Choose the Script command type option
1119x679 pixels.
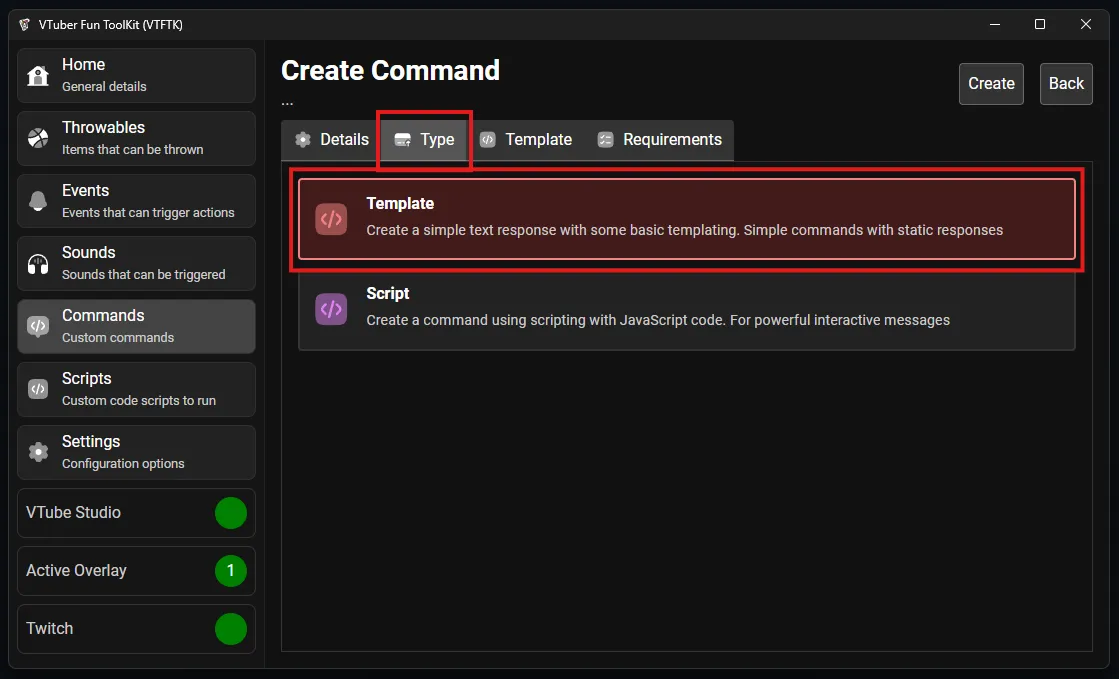(x=686, y=307)
